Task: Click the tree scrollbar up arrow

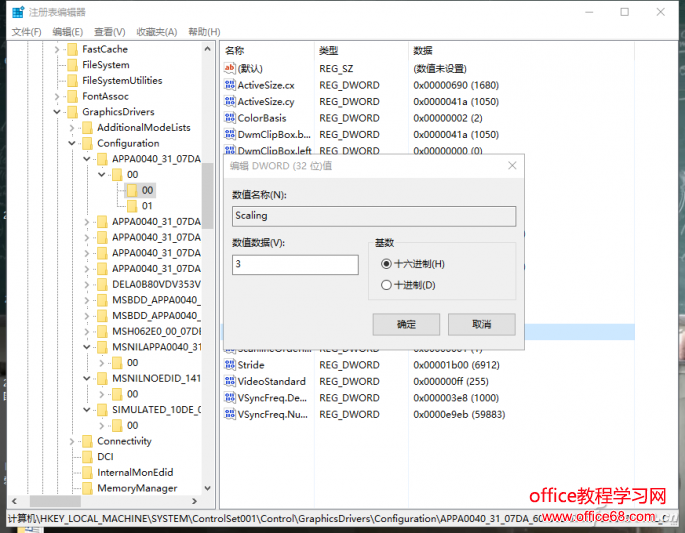Action: pyautogui.click(x=208, y=49)
